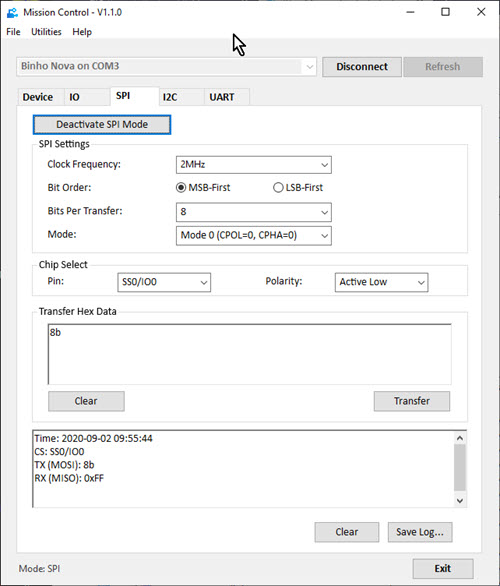Click the log scrollbar up arrow
The width and height of the screenshot is (500, 586).
(x=460, y=438)
